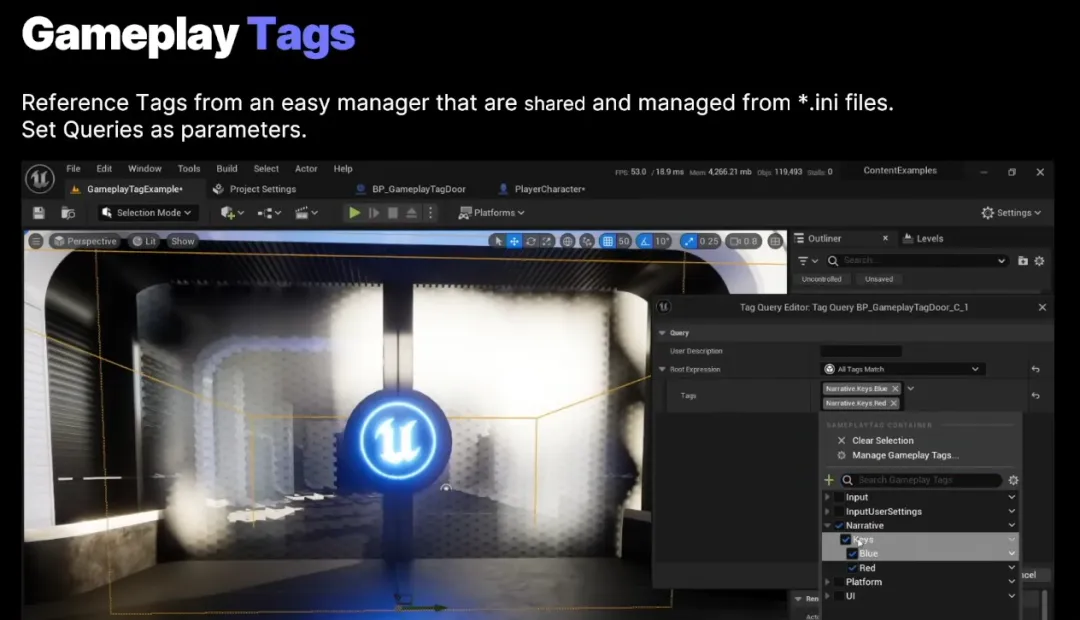
Task: Open Outliner filter options icon
Action: [x=807, y=261]
